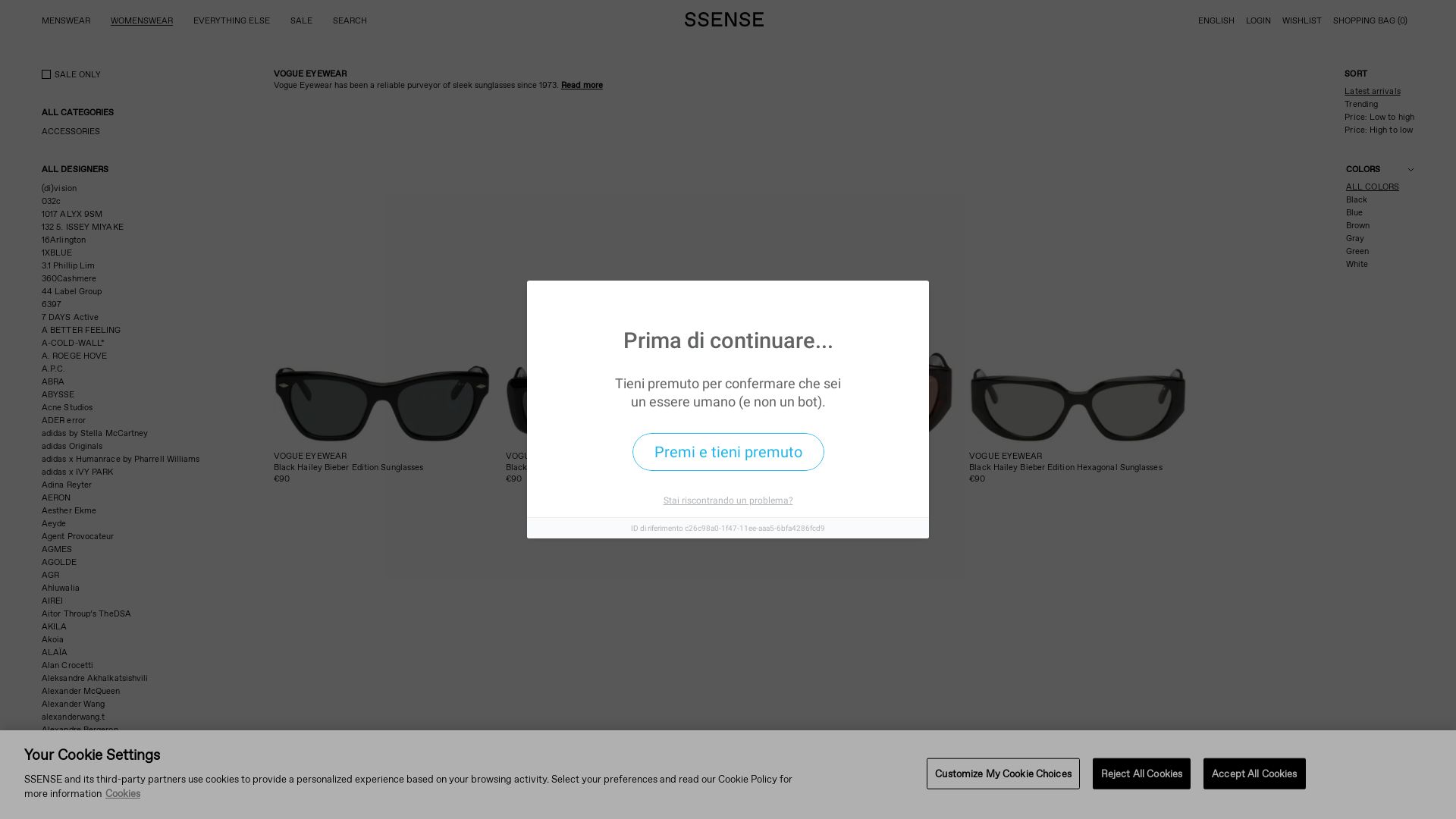Image resolution: width=1456 pixels, height=819 pixels.
Task: Select designer ADER error
Action: [64, 420]
